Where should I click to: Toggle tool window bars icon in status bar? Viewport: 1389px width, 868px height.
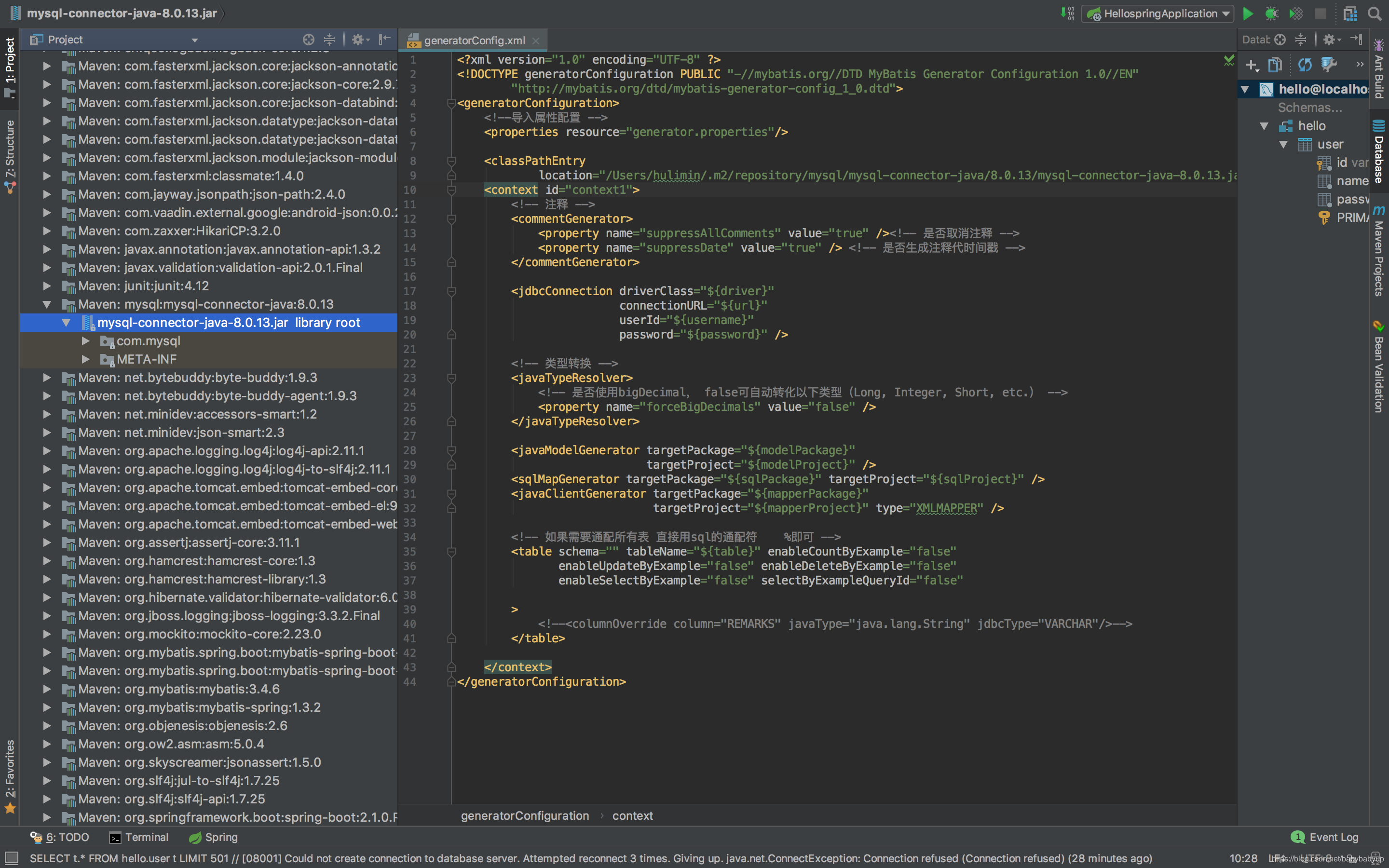click(x=11, y=858)
